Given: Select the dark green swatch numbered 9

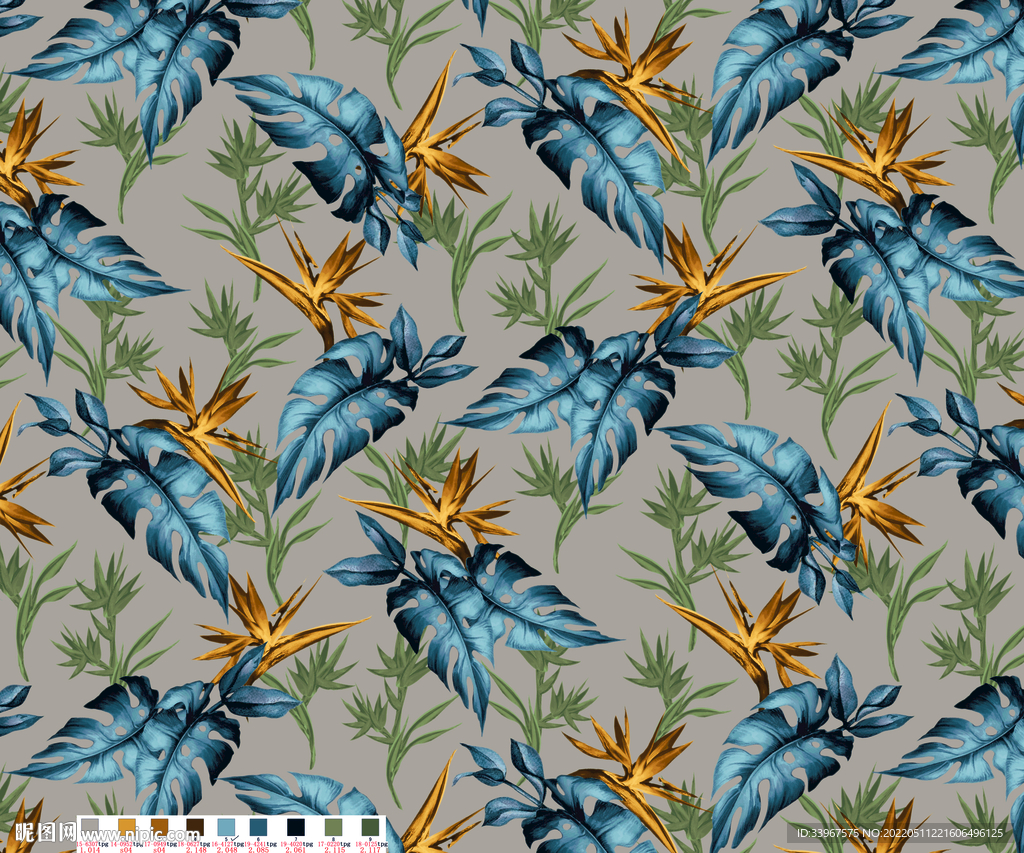Looking at the screenshot, I should point(370,827).
